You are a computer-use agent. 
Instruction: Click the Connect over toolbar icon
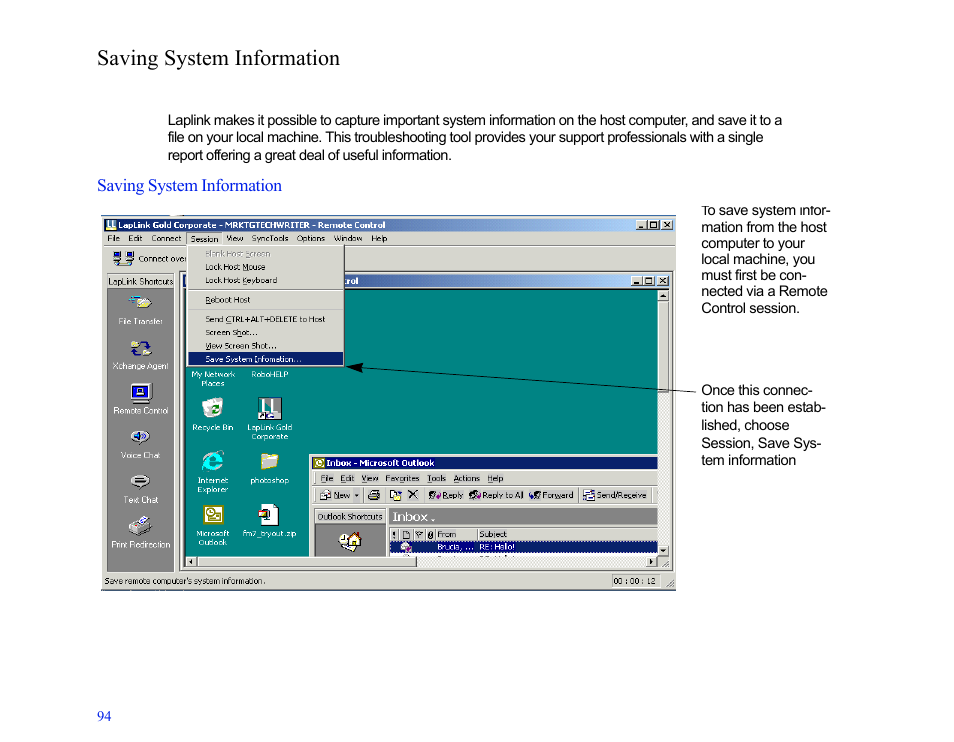click(124, 258)
